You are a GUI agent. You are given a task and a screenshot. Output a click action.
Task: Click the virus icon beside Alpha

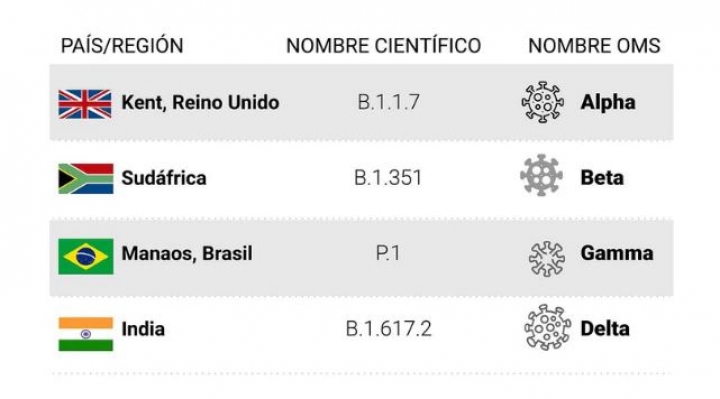[x=543, y=102]
